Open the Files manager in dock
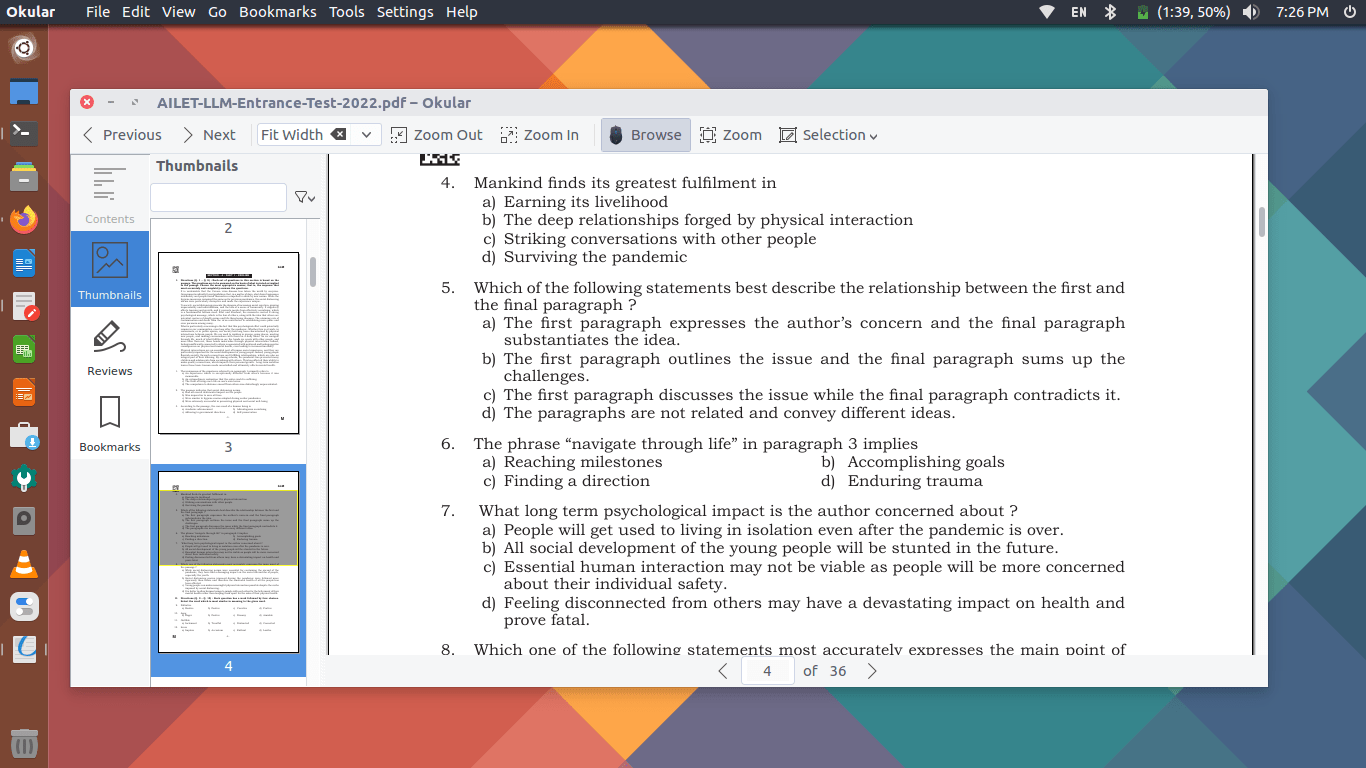The height and width of the screenshot is (768, 1366). coord(24,176)
